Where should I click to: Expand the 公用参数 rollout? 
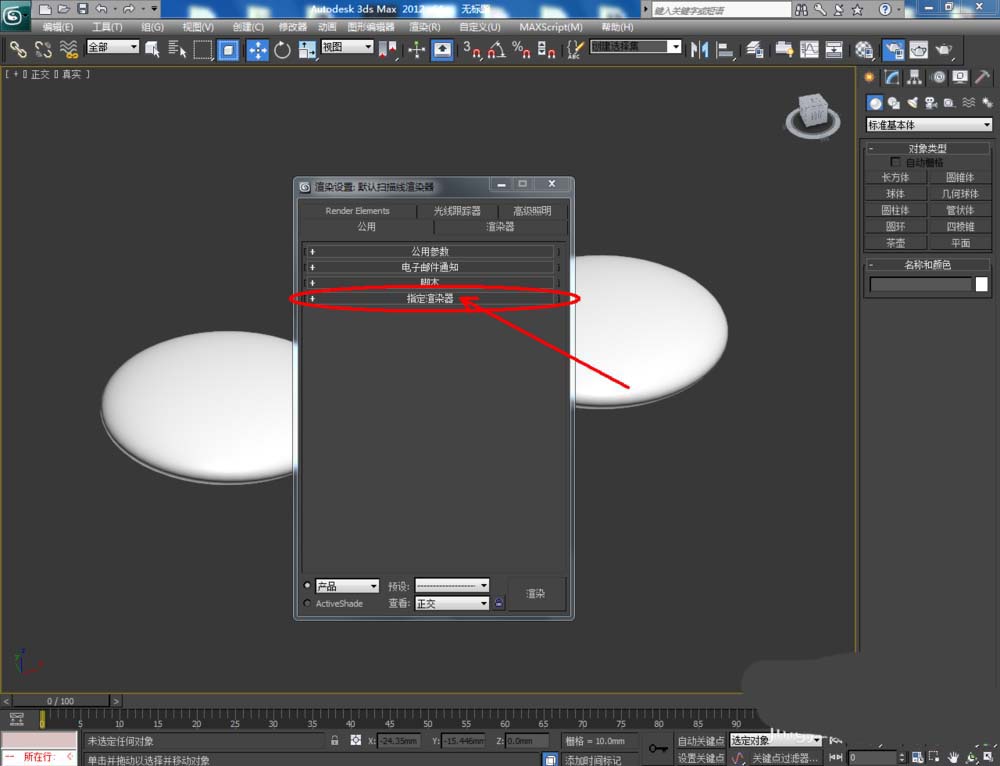pyautogui.click(x=430, y=251)
